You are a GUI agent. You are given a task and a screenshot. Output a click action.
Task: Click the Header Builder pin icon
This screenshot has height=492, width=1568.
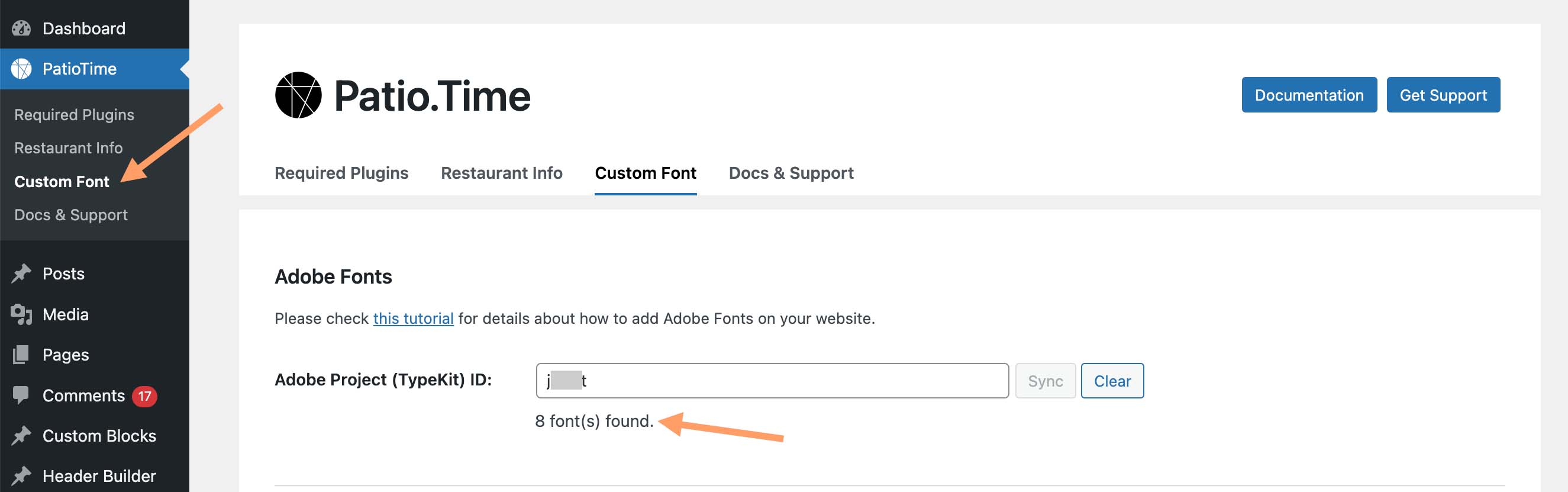pos(21,475)
